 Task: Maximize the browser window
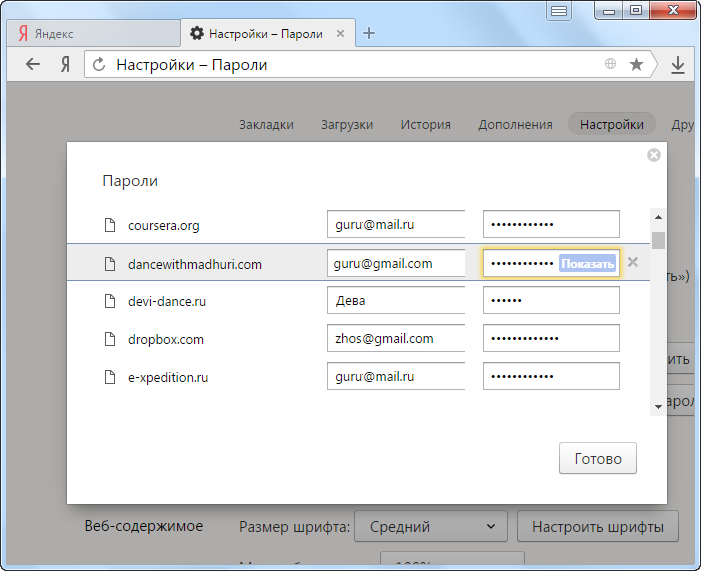coord(636,10)
